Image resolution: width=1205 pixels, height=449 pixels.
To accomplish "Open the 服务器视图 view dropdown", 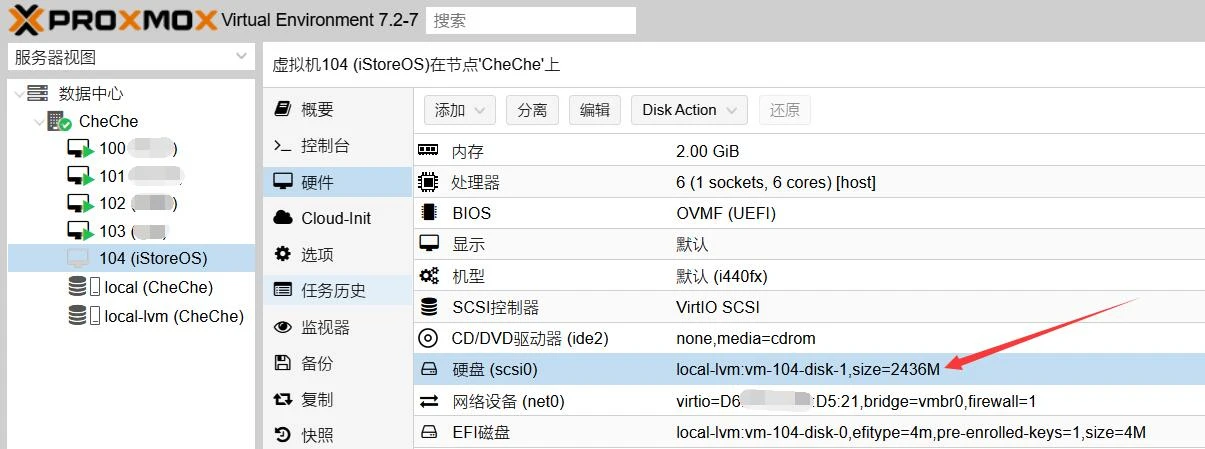I will (x=130, y=57).
